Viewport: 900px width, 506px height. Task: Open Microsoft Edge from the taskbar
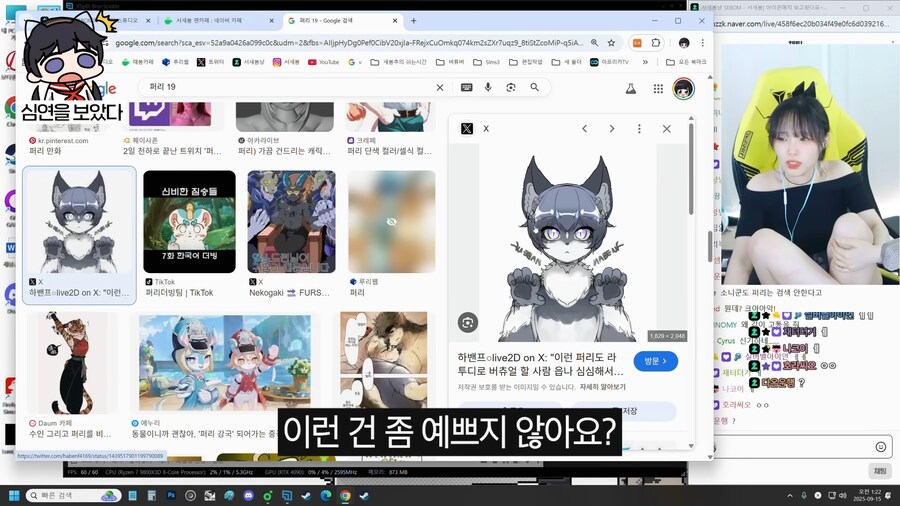(325, 496)
